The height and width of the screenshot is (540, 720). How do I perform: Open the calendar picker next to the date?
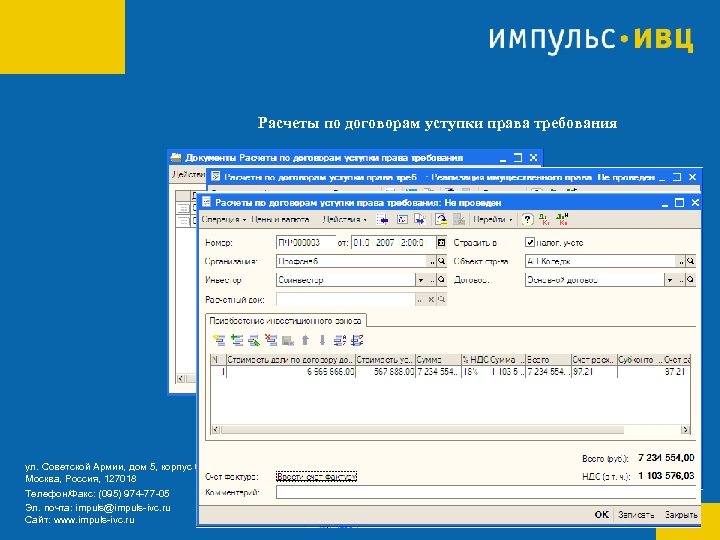[441, 242]
